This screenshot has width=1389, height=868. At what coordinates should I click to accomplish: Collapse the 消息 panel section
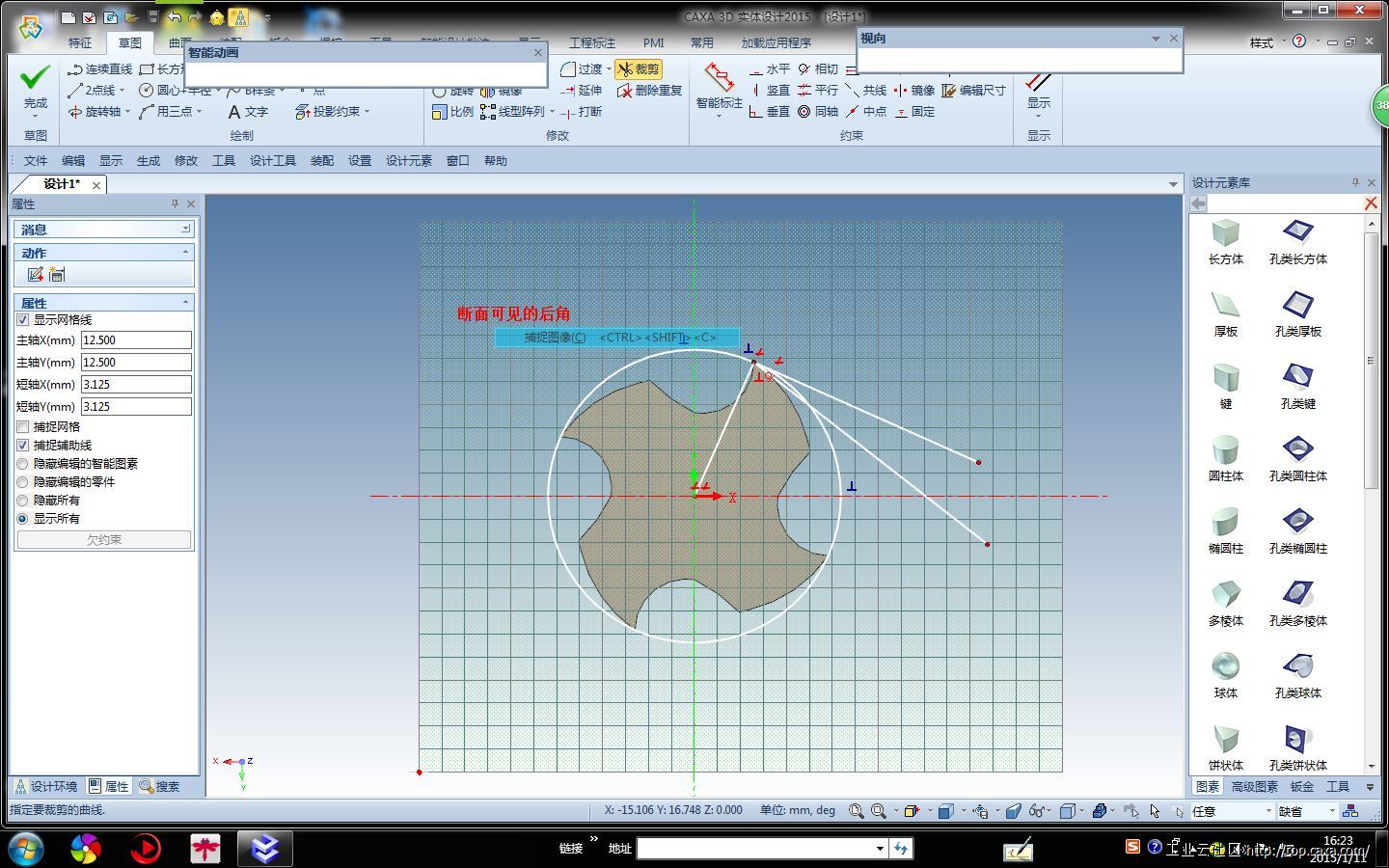coord(185,230)
